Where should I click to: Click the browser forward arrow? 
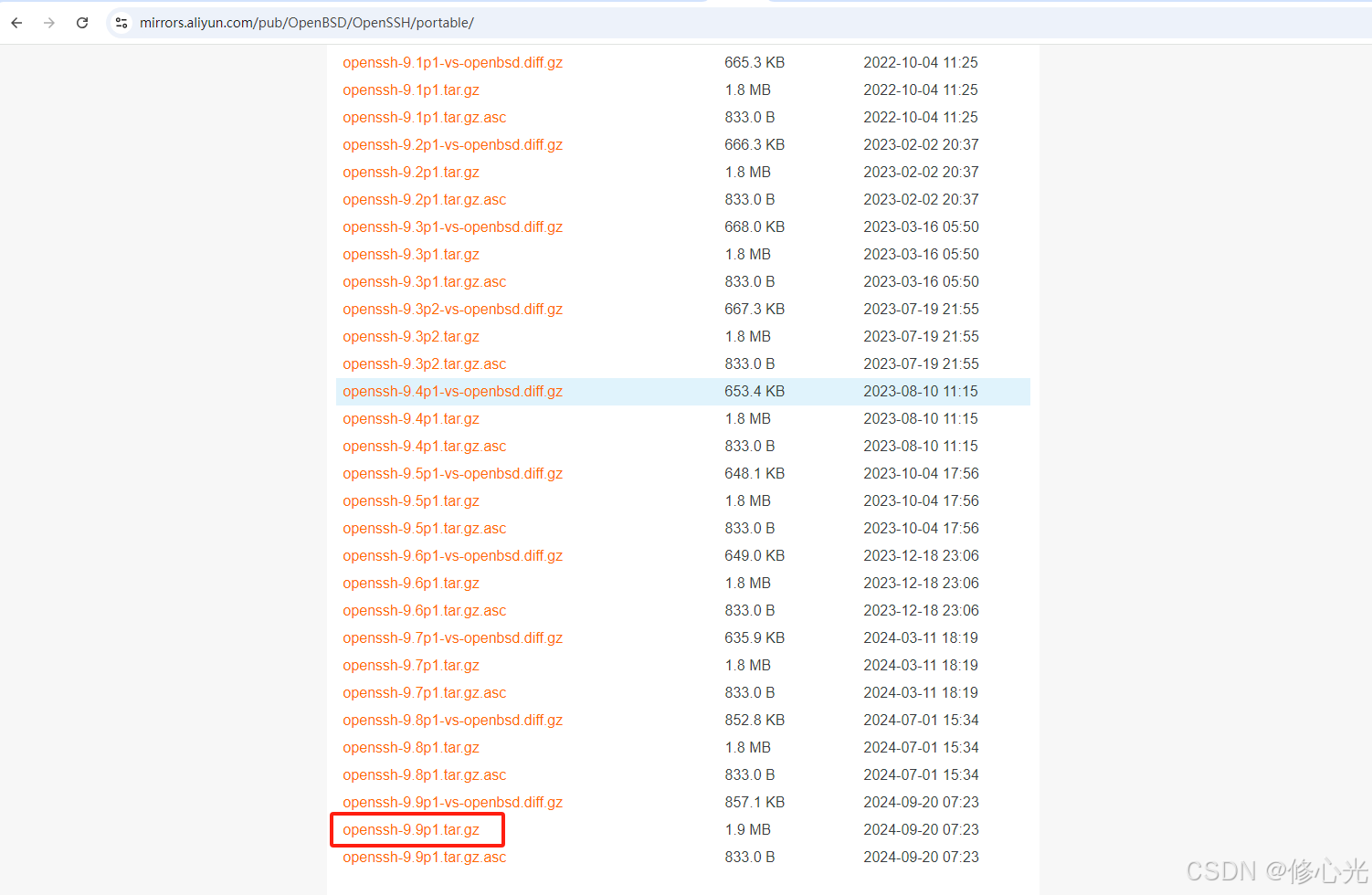49,23
